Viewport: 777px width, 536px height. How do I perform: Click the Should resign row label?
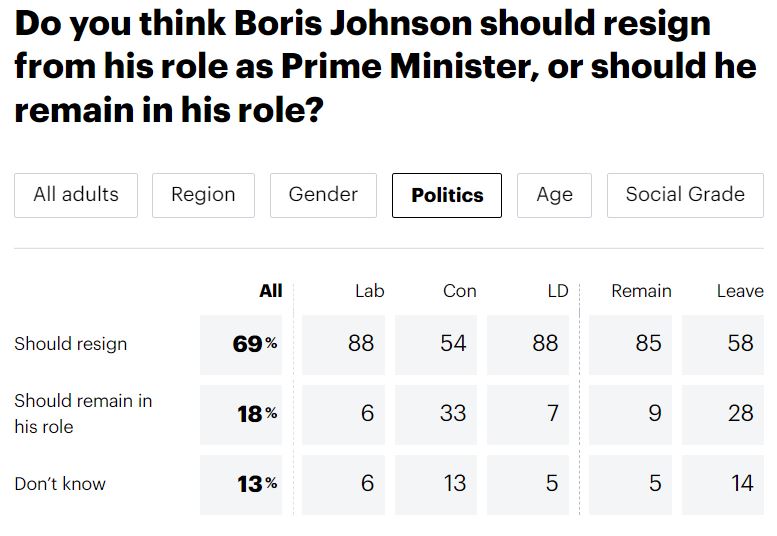coord(70,344)
